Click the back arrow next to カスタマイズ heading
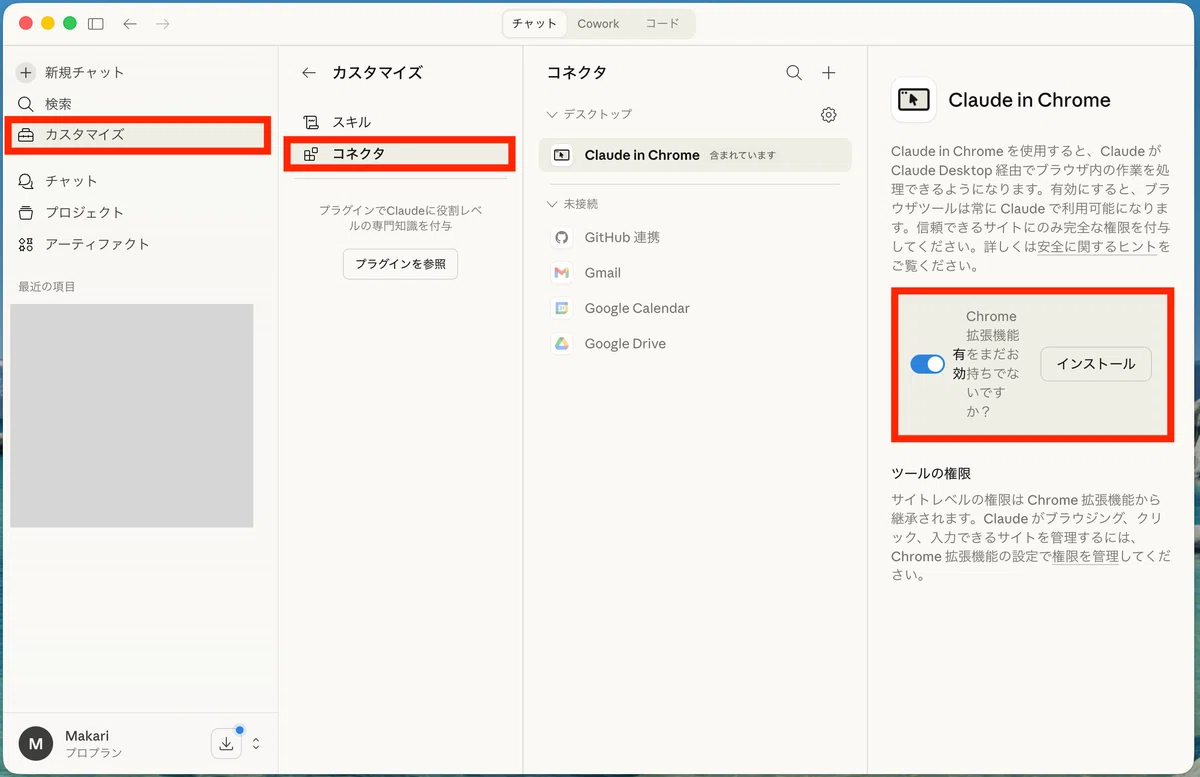 (309, 72)
